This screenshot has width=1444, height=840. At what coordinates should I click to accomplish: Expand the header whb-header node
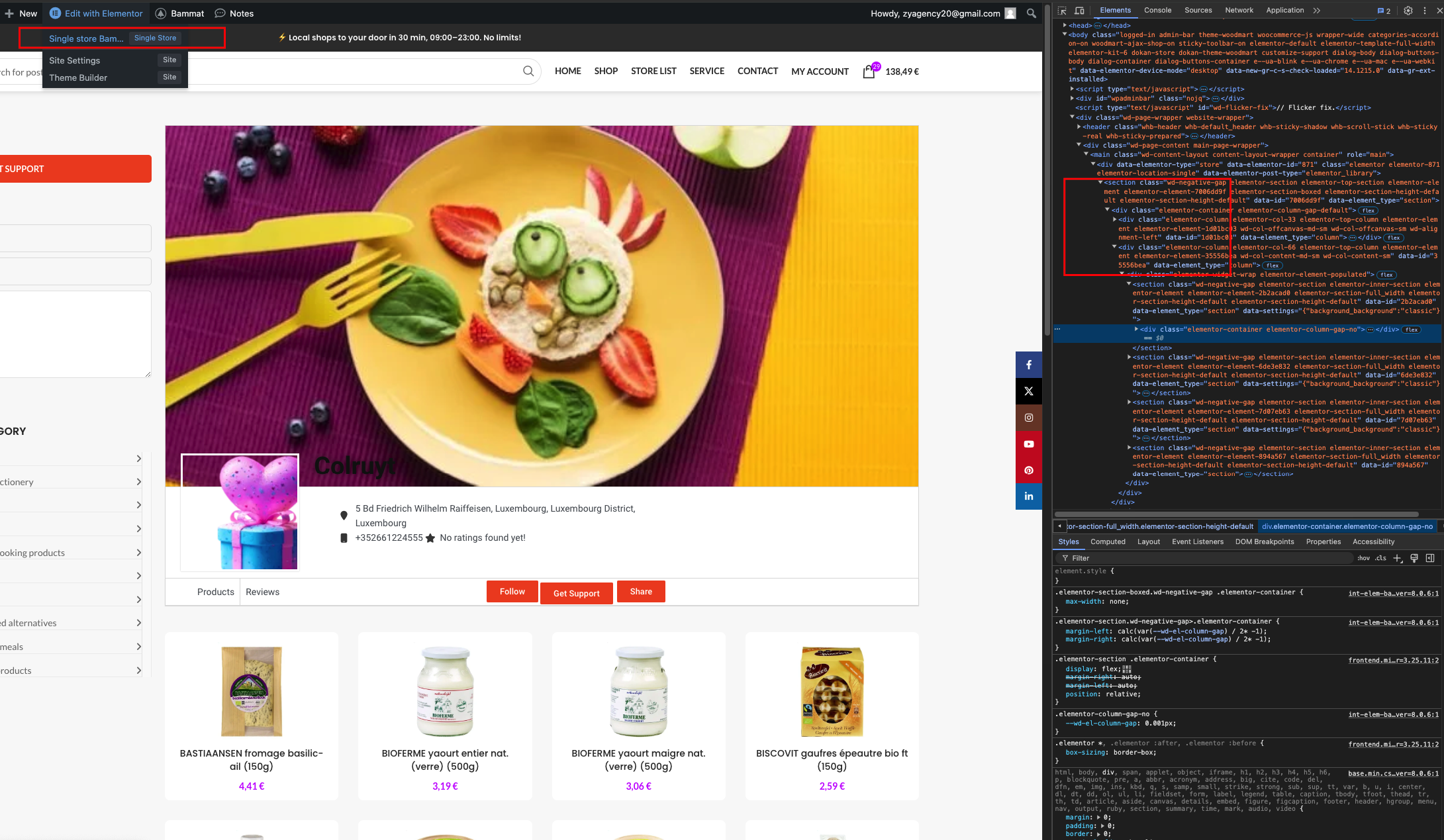tap(1079, 126)
